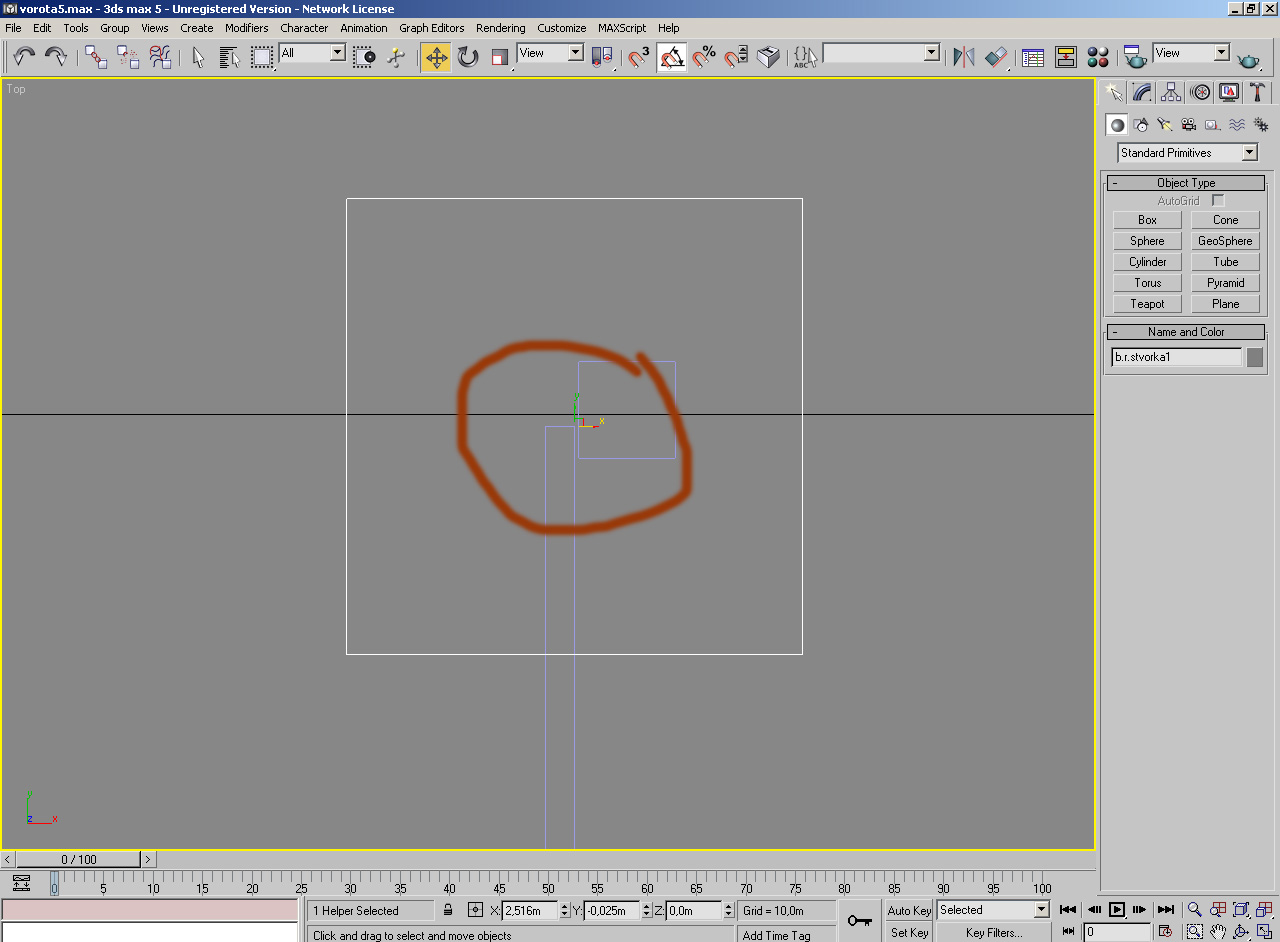The height and width of the screenshot is (942, 1280).
Task: Click the X coordinate spinner arrows
Action: coord(564,911)
